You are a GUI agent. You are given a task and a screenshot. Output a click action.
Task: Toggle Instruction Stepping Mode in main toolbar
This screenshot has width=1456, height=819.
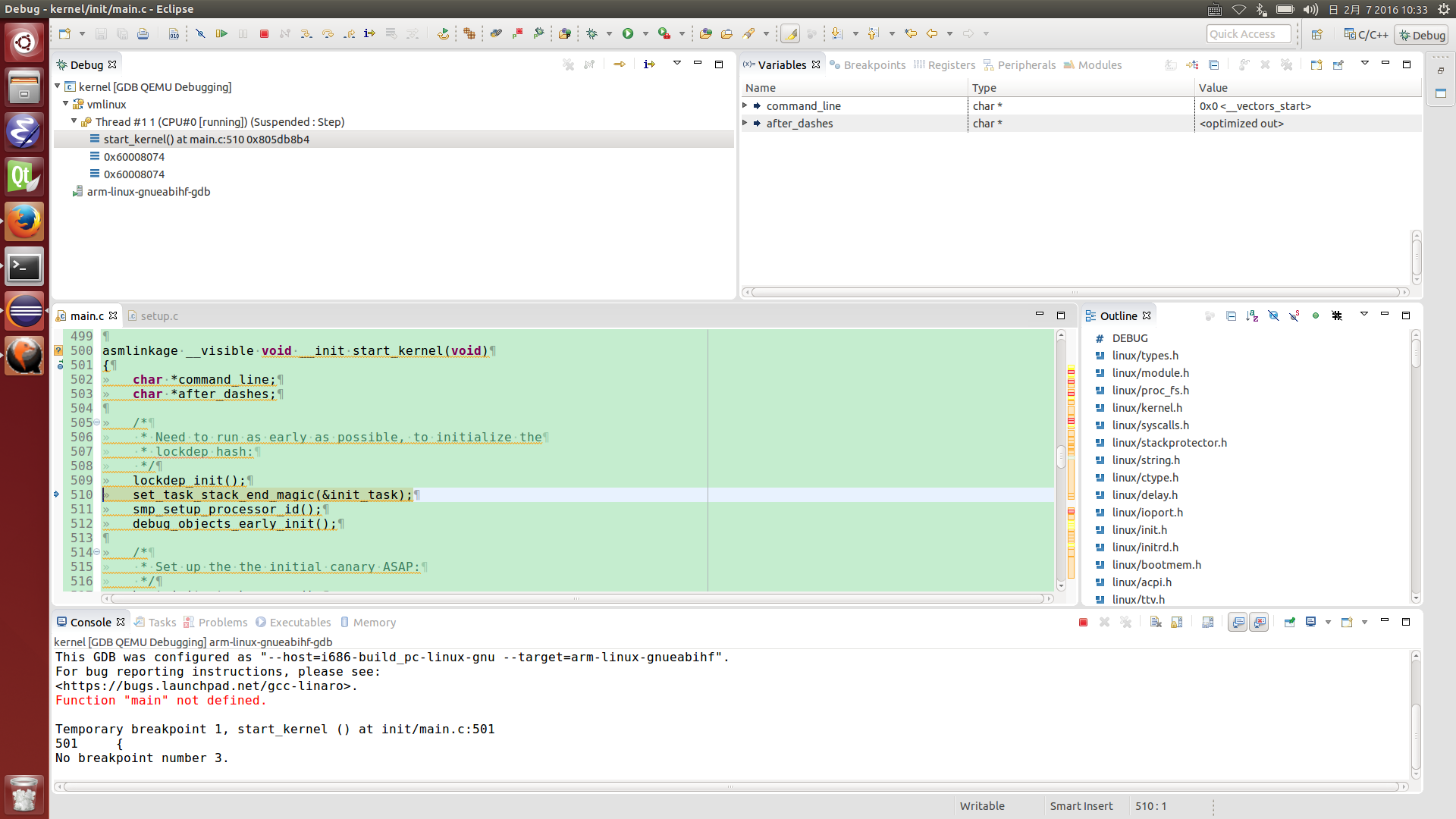(370, 33)
